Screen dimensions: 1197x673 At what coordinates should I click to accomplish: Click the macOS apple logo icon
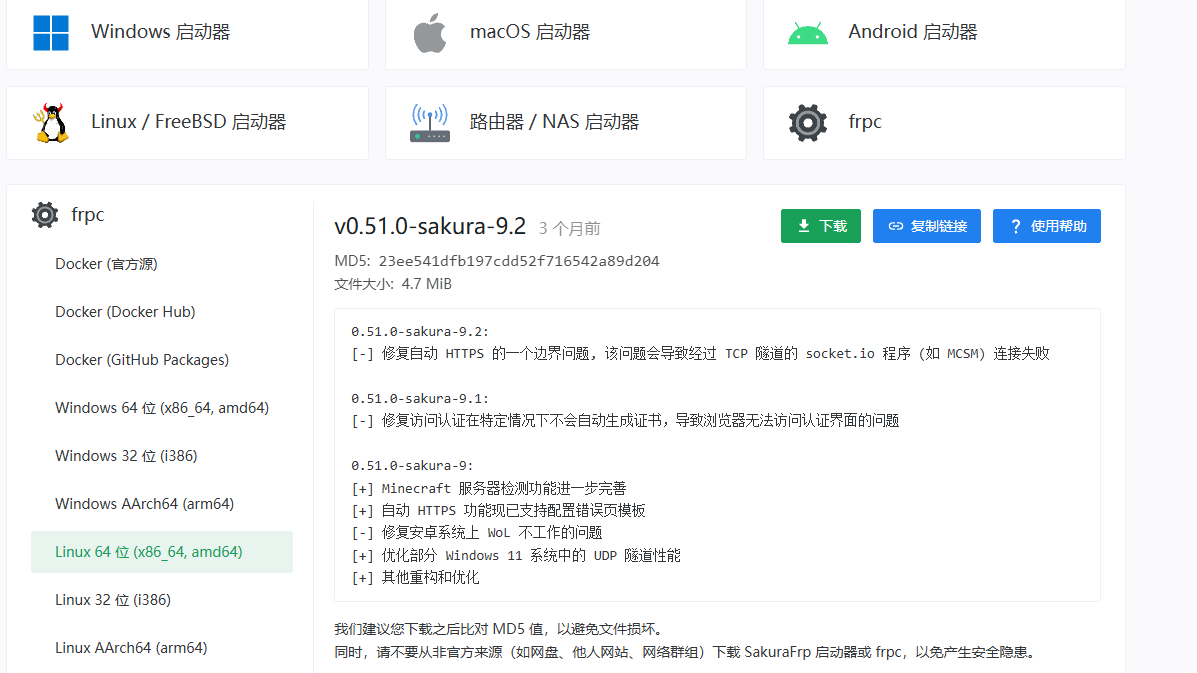[430, 33]
